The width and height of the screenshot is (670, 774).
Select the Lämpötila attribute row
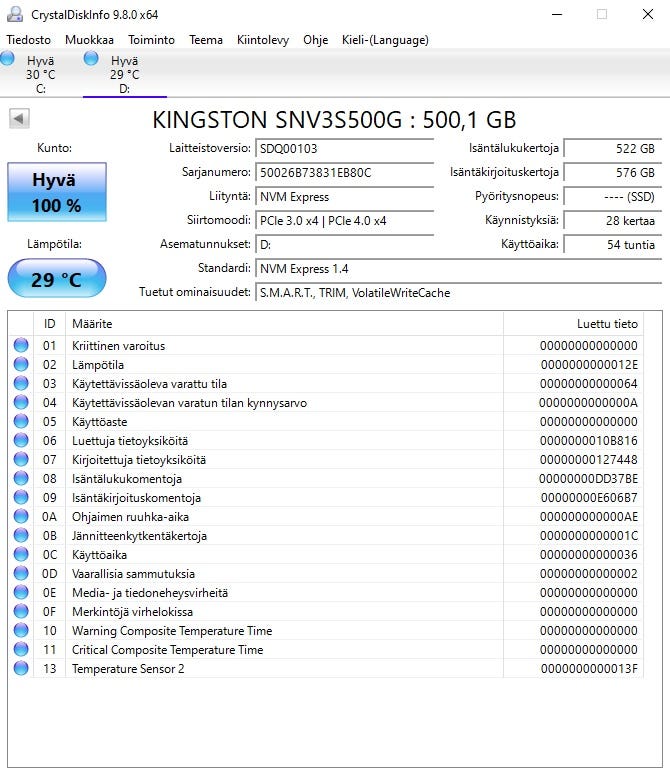point(300,365)
